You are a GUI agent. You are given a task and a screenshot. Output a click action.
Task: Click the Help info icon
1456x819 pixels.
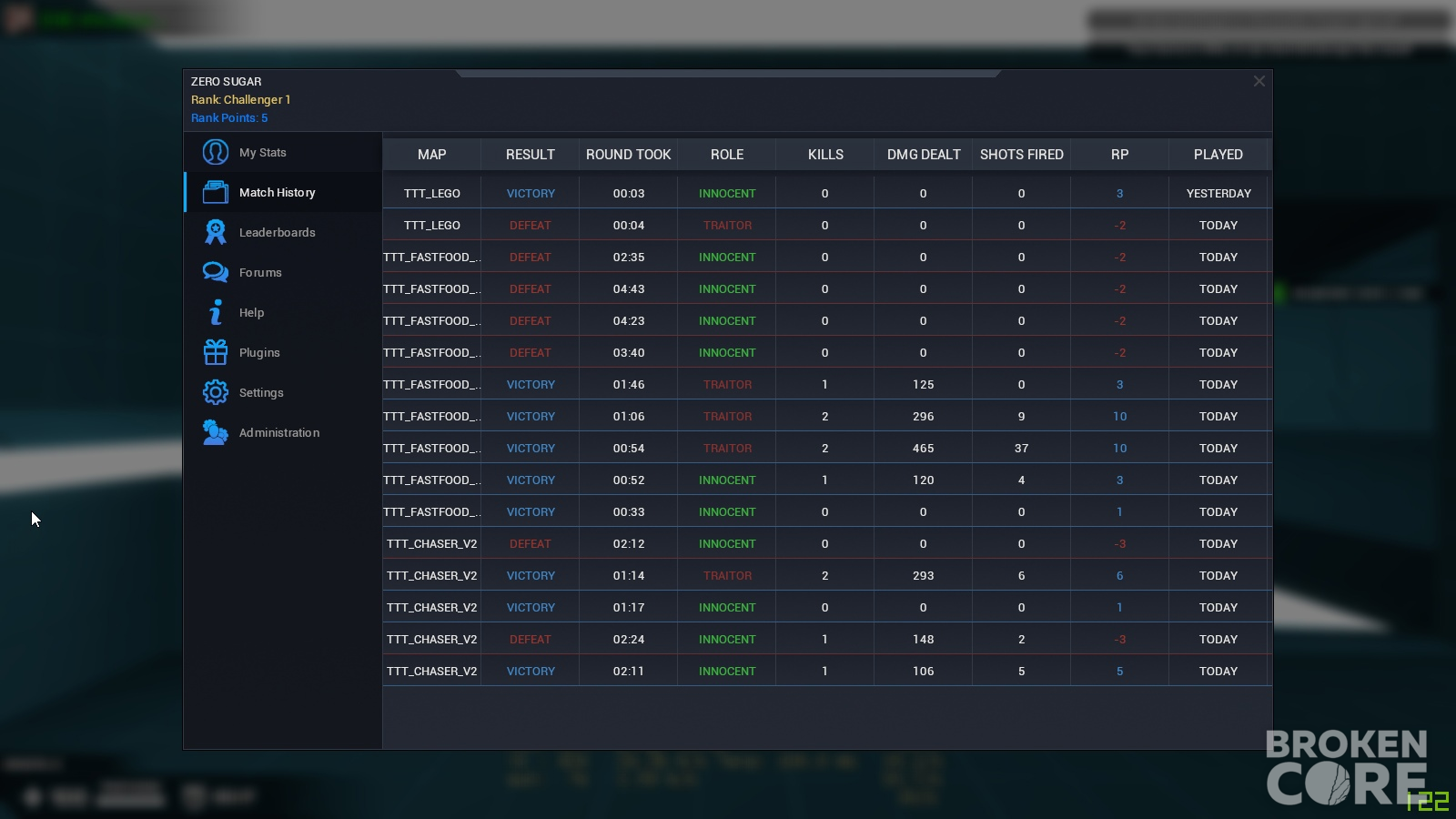216,312
